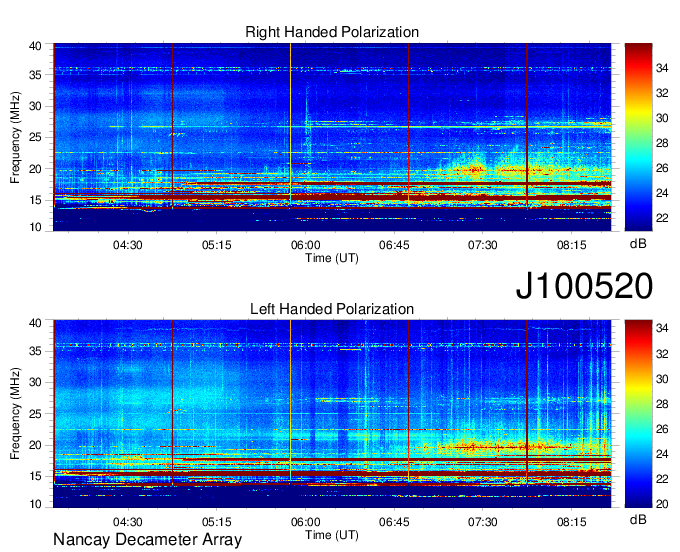This screenshot has width=680, height=552.
Task: Click the upper plot's Frequency (MHz) axis label
Action: pos(15,137)
